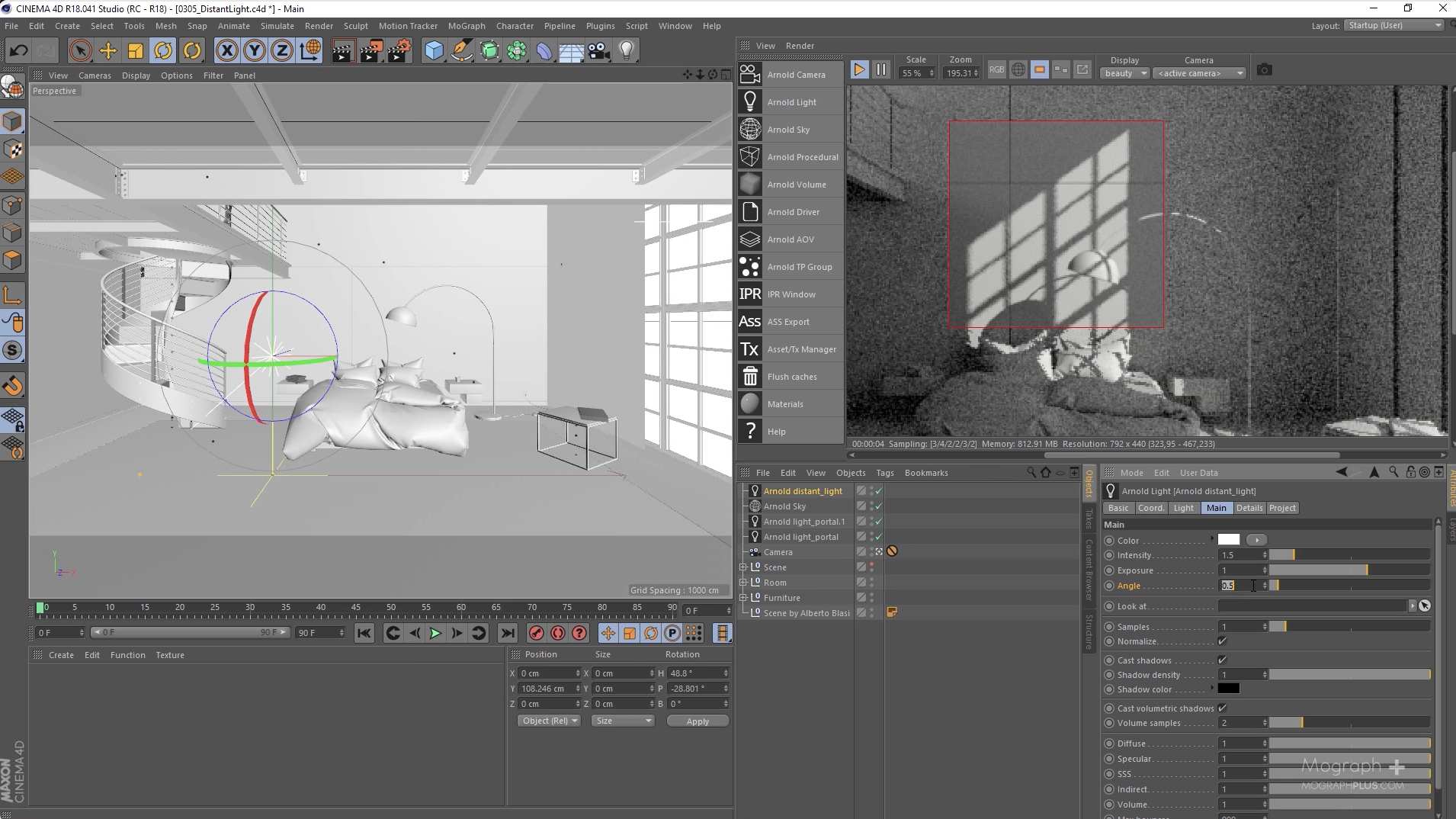Screen dimensions: 1456x819
Task: Pause the IPR render
Action: [881, 69]
